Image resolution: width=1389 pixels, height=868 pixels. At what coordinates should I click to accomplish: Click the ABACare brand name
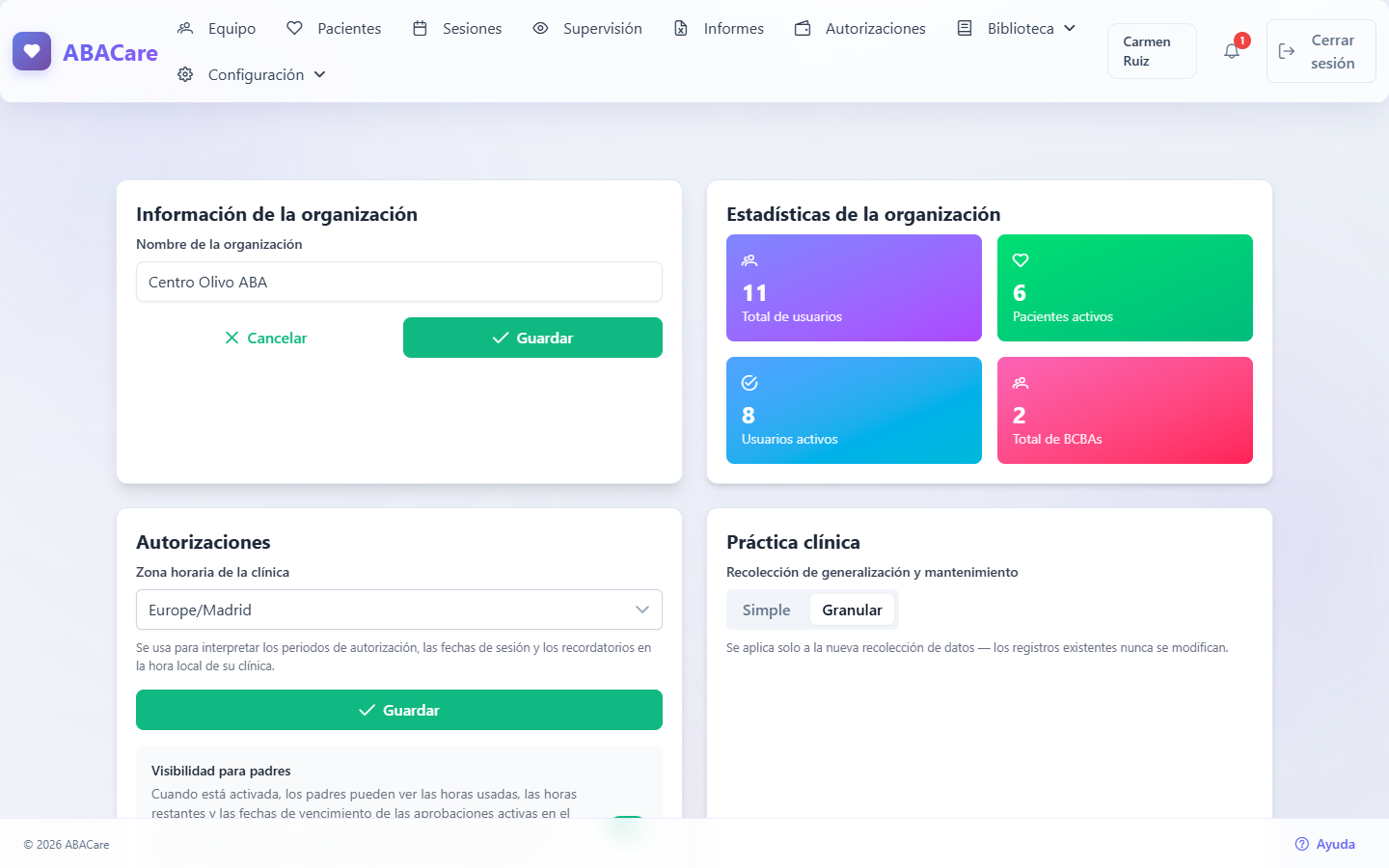pos(110,52)
